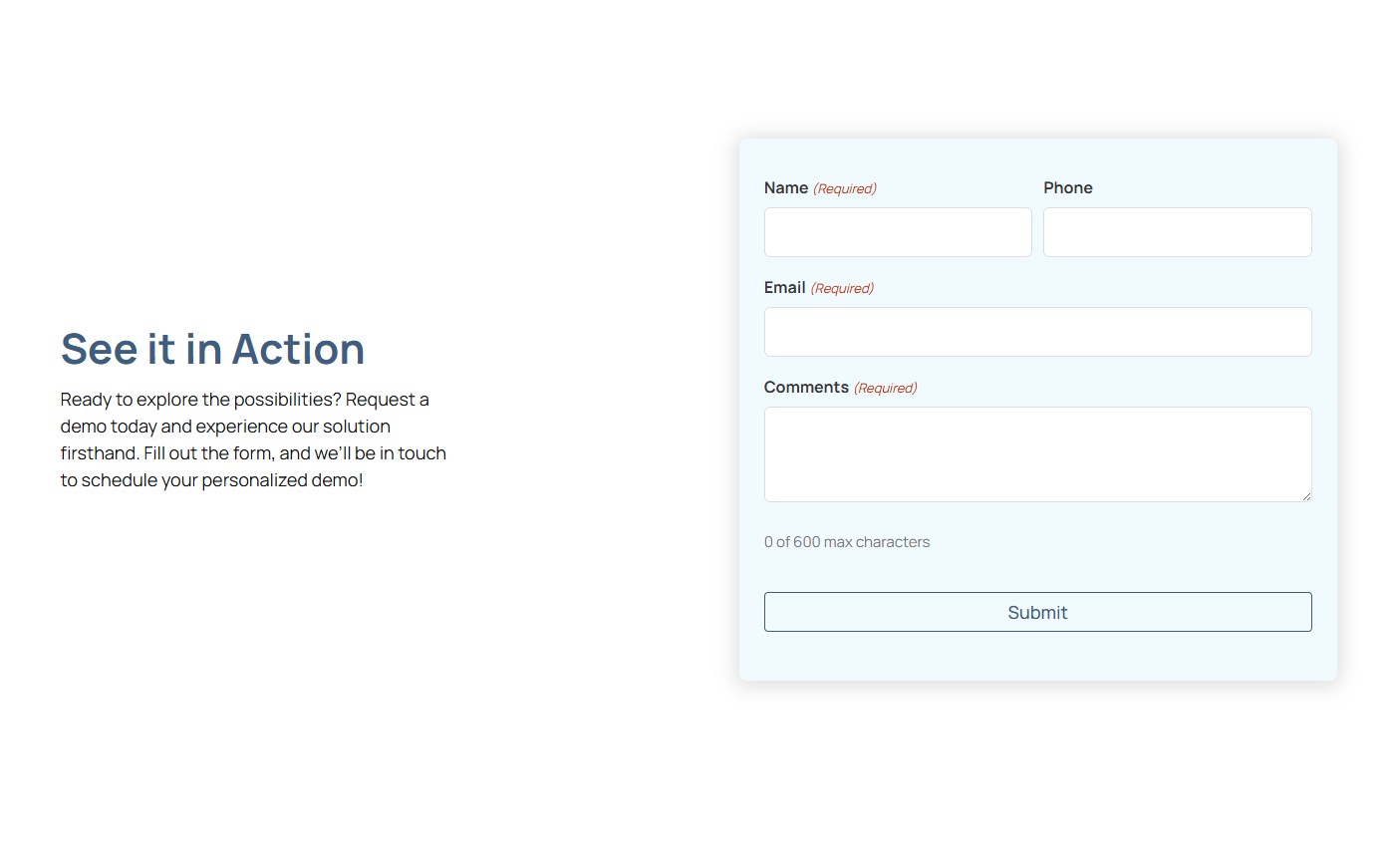
Task: Select the Email text box
Action: pos(1037,332)
